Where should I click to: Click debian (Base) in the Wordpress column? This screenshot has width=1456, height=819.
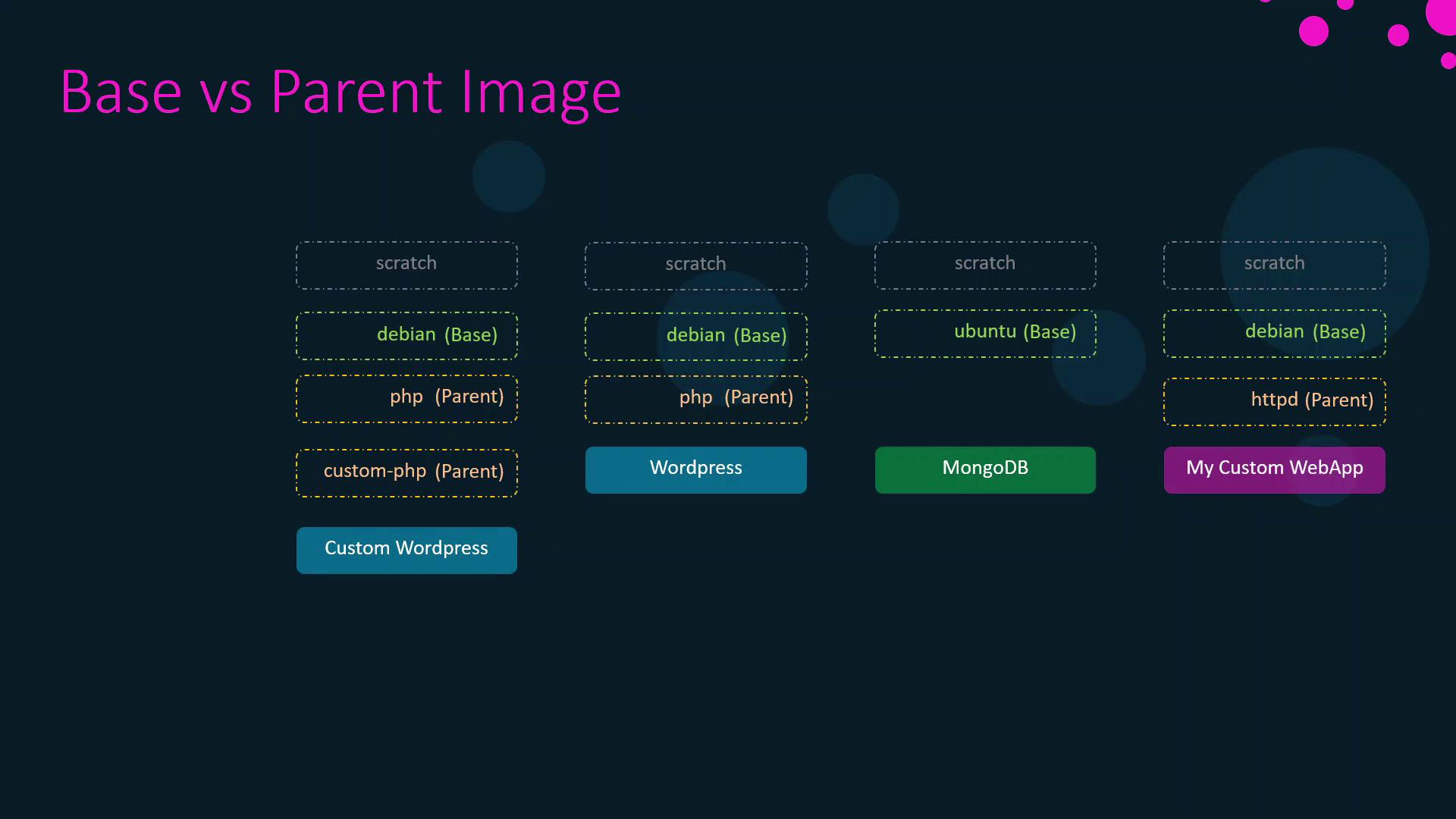(695, 336)
